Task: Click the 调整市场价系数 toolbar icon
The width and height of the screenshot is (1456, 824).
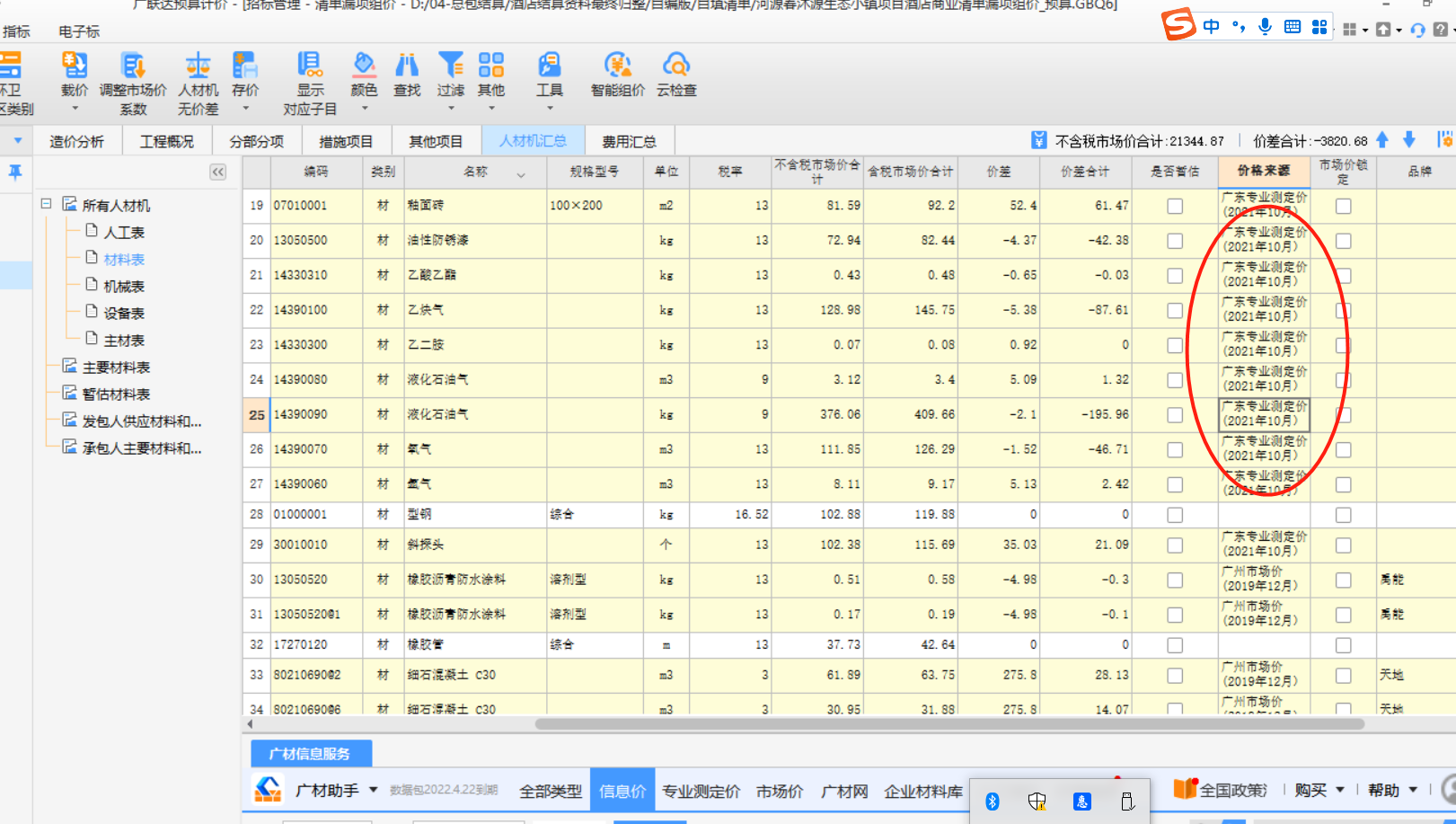Action: [133, 65]
